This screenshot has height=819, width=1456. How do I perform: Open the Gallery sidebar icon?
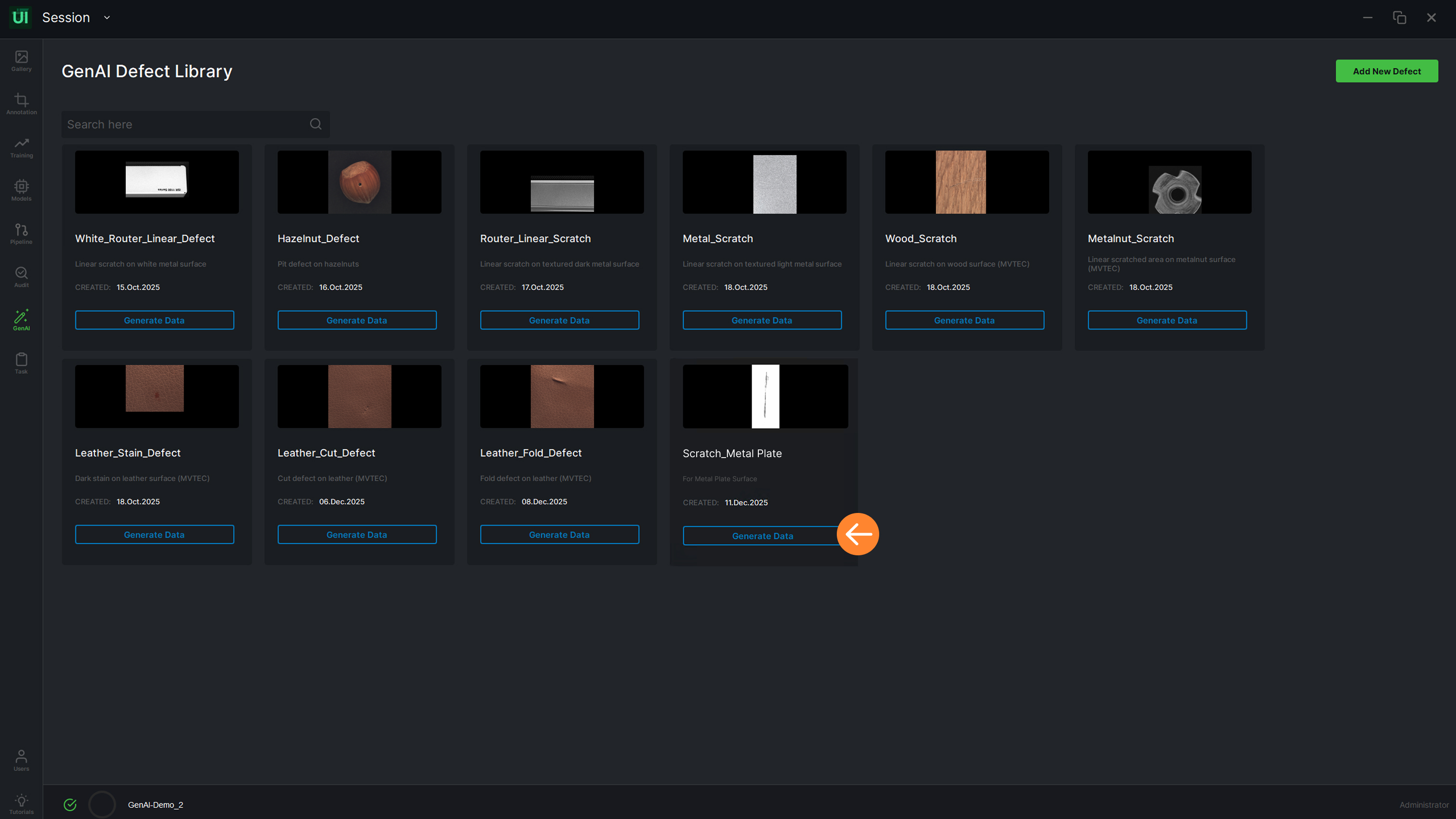(x=22, y=61)
